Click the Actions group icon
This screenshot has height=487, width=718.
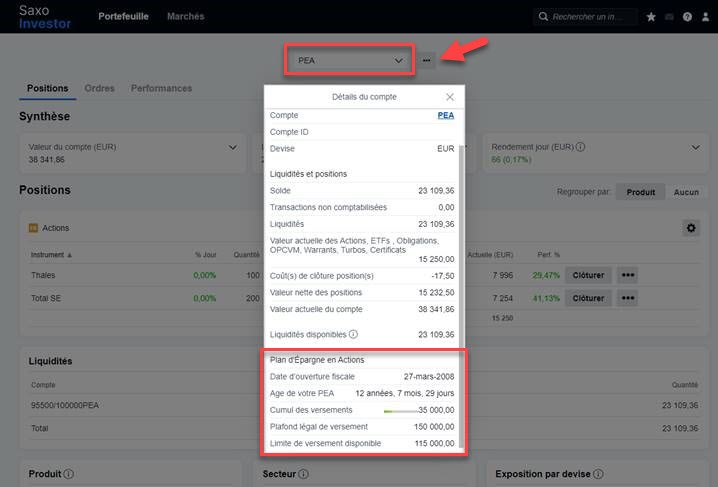tap(33, 228)
